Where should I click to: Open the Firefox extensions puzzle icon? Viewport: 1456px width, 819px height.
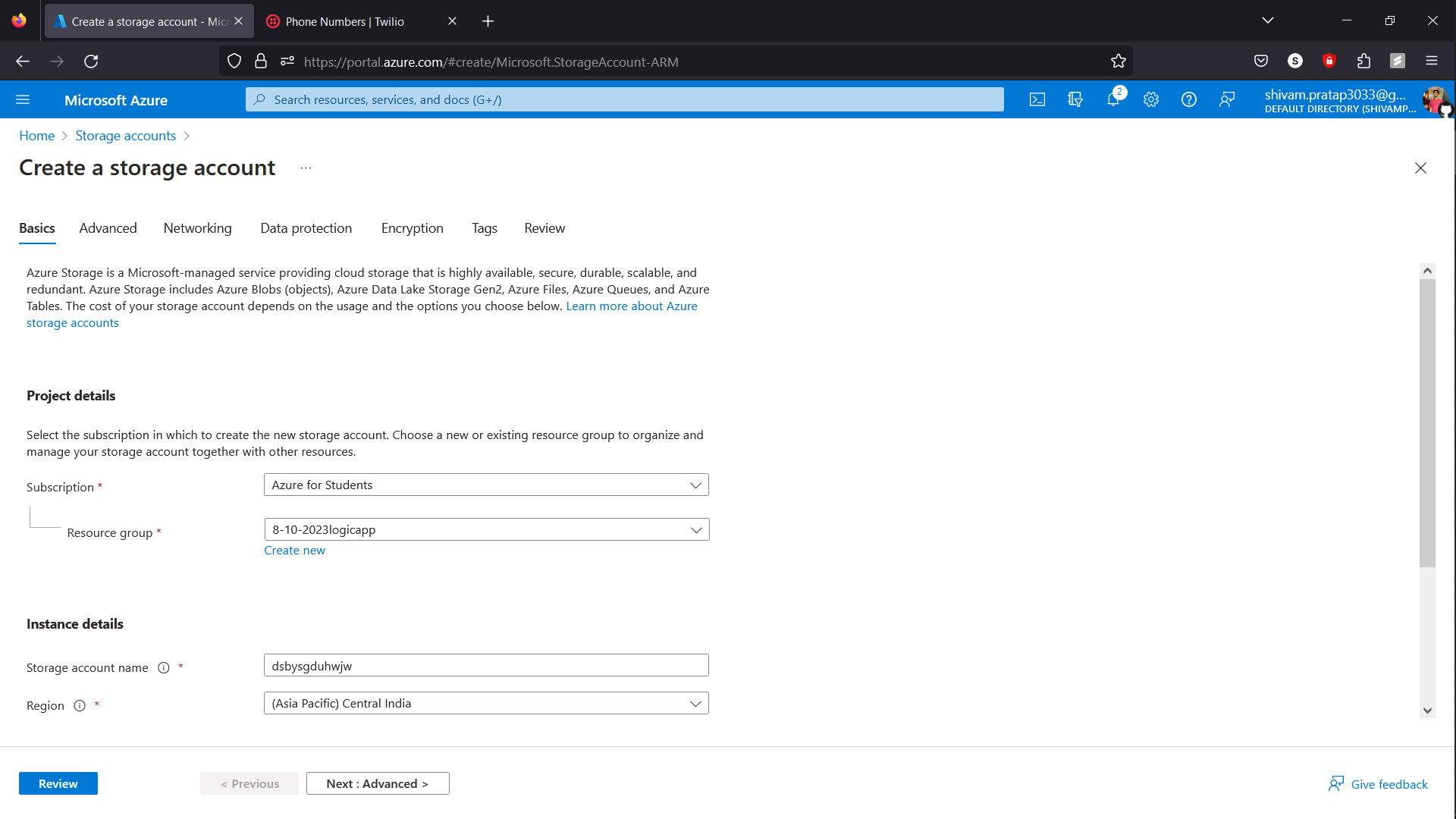coord(1364,61)
